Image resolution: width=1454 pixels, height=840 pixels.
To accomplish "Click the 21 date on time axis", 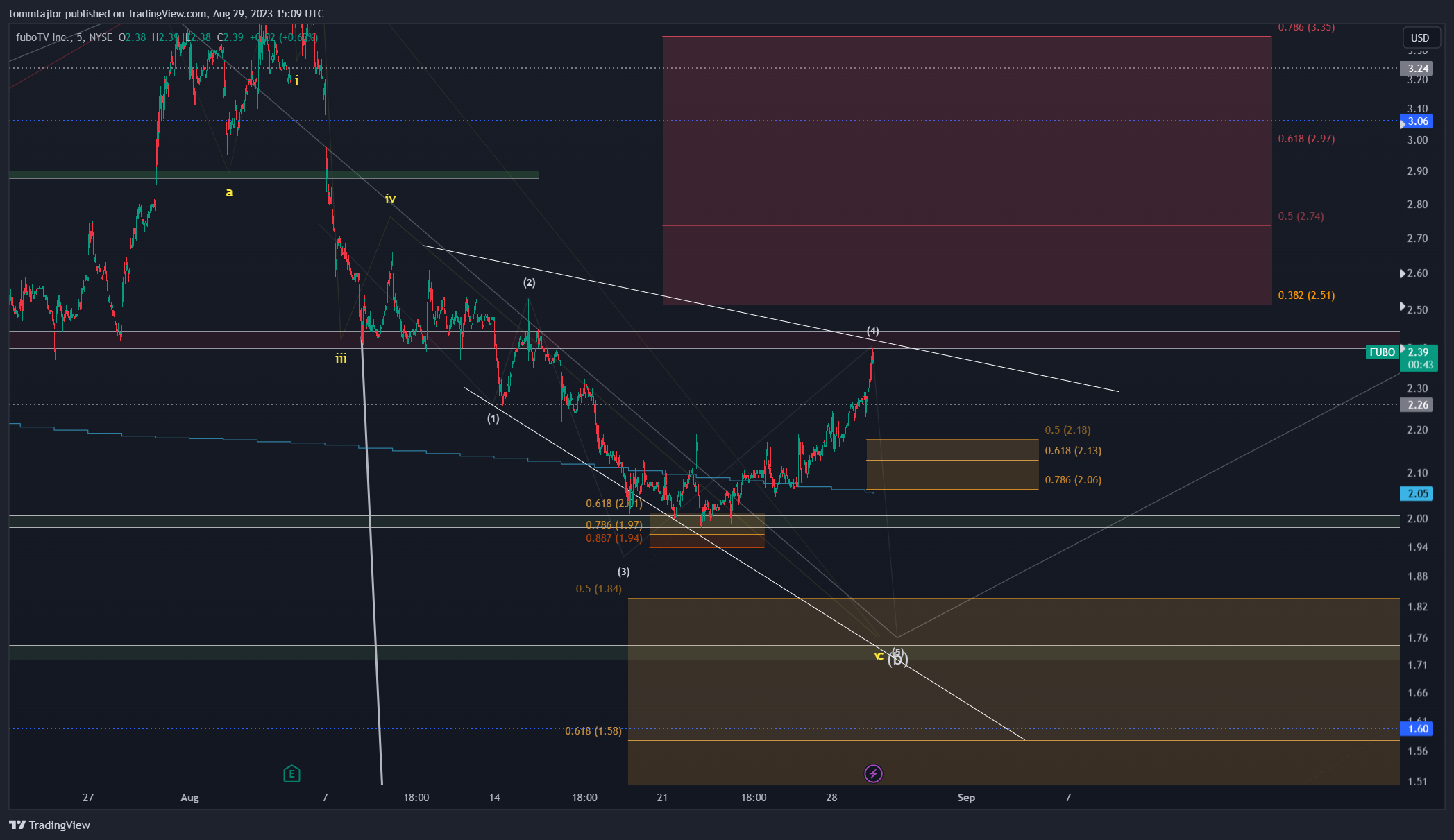I will click(x=662, y=798).
